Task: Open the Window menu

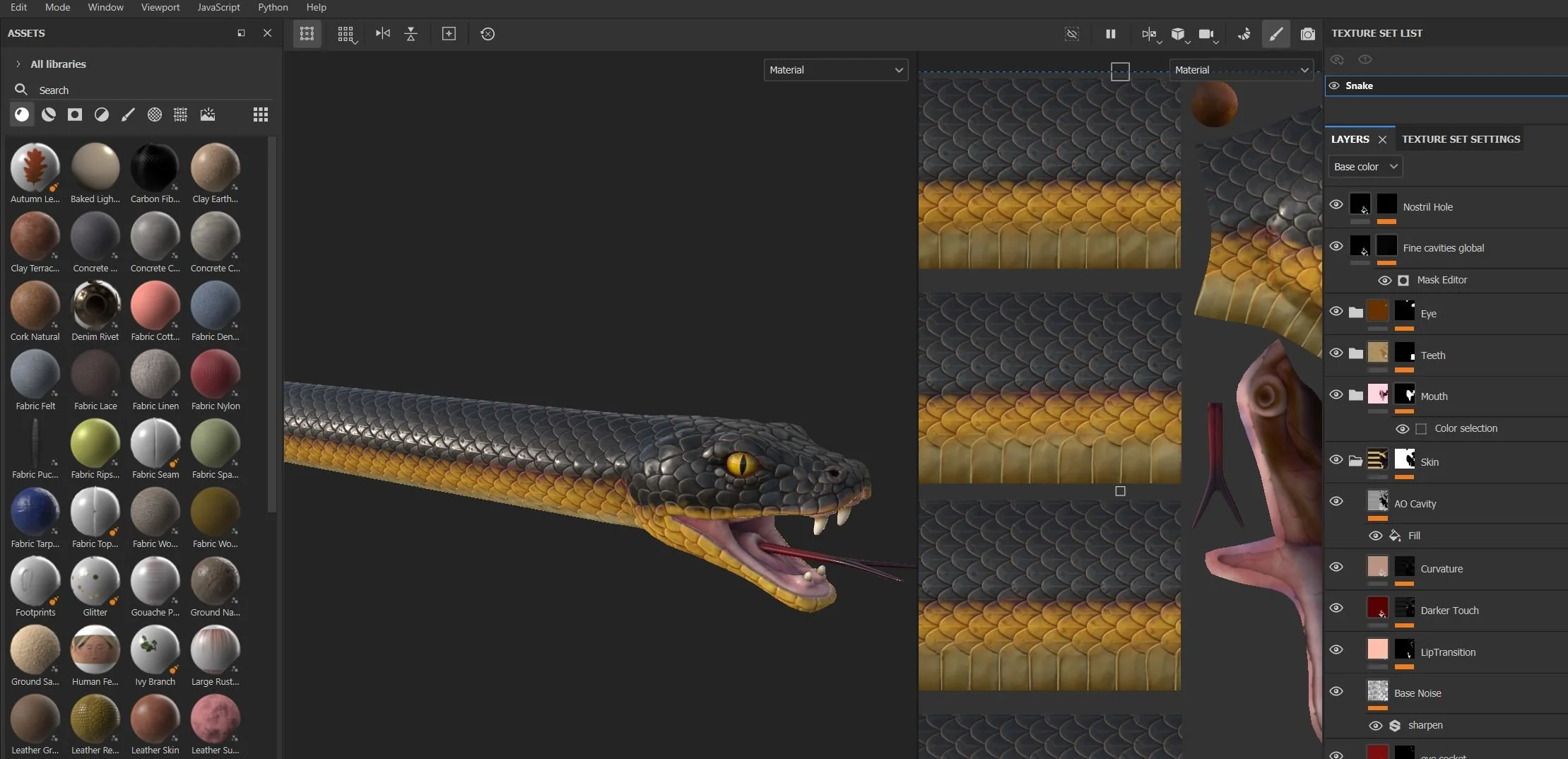Action: click(105, 7)
